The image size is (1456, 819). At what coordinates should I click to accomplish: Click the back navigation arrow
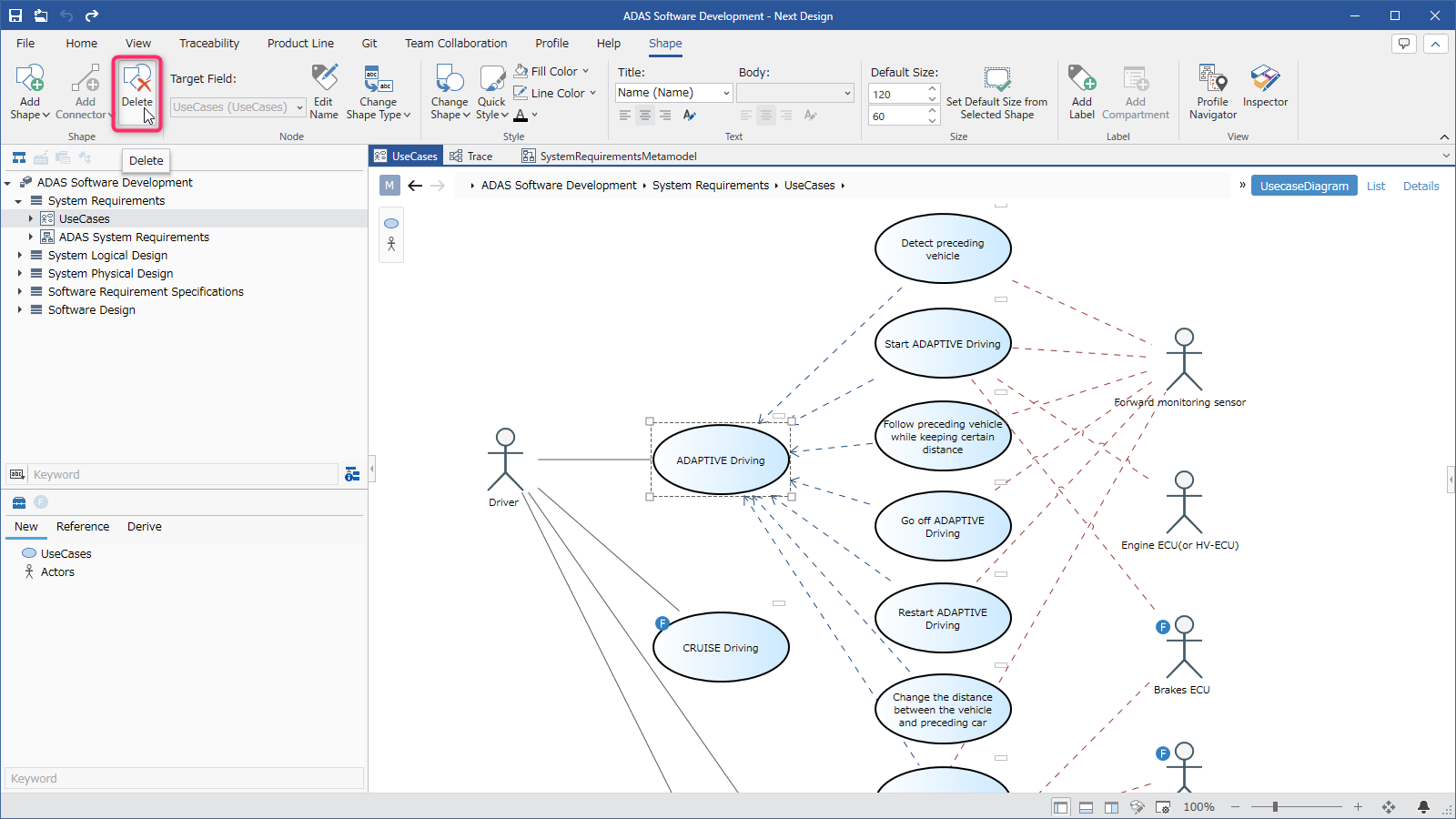coord(415,186)
